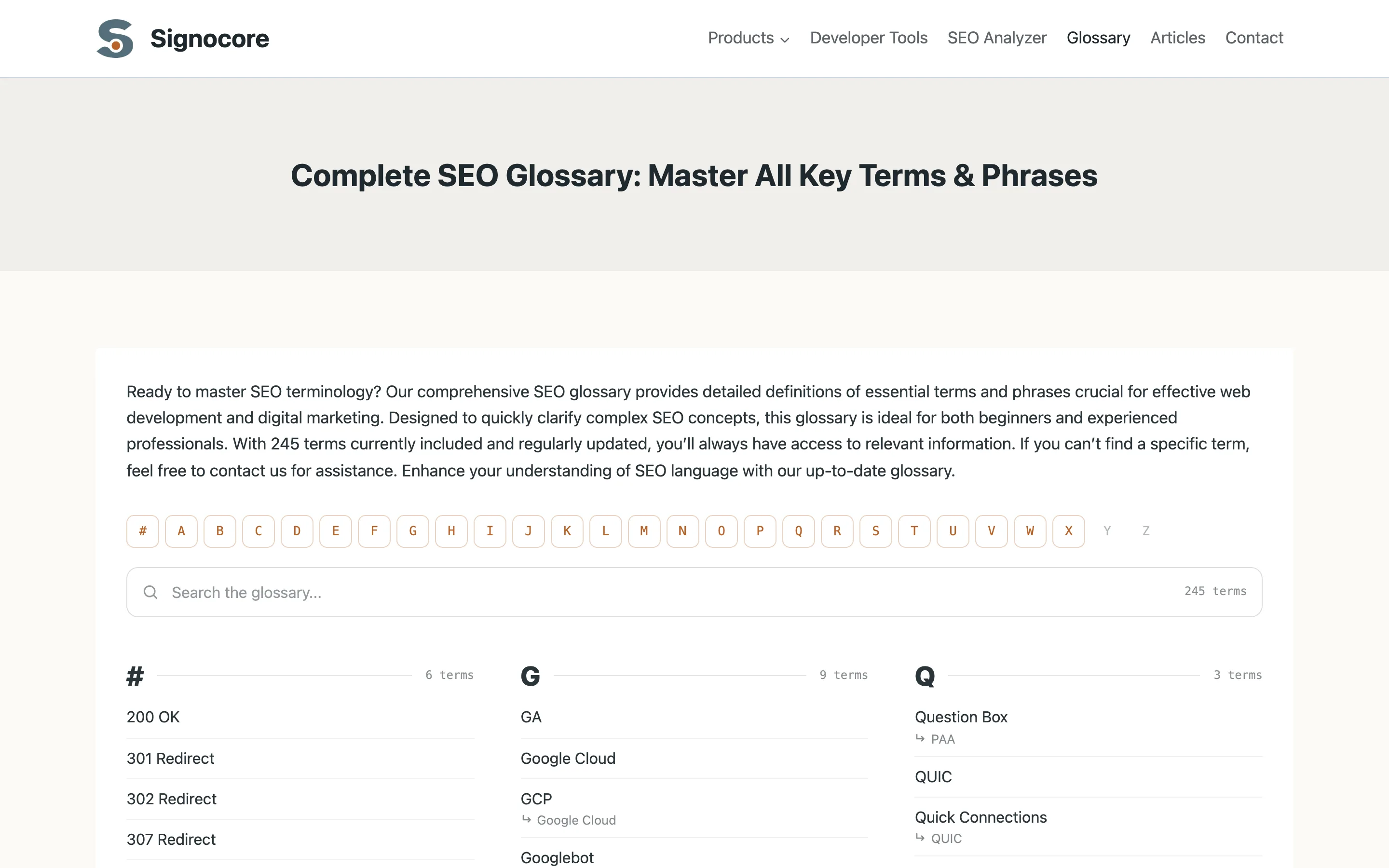Open the Question Box entry
Viewport: 1389px width, 868px height.
pyautogui.click(x=961, y=717)
